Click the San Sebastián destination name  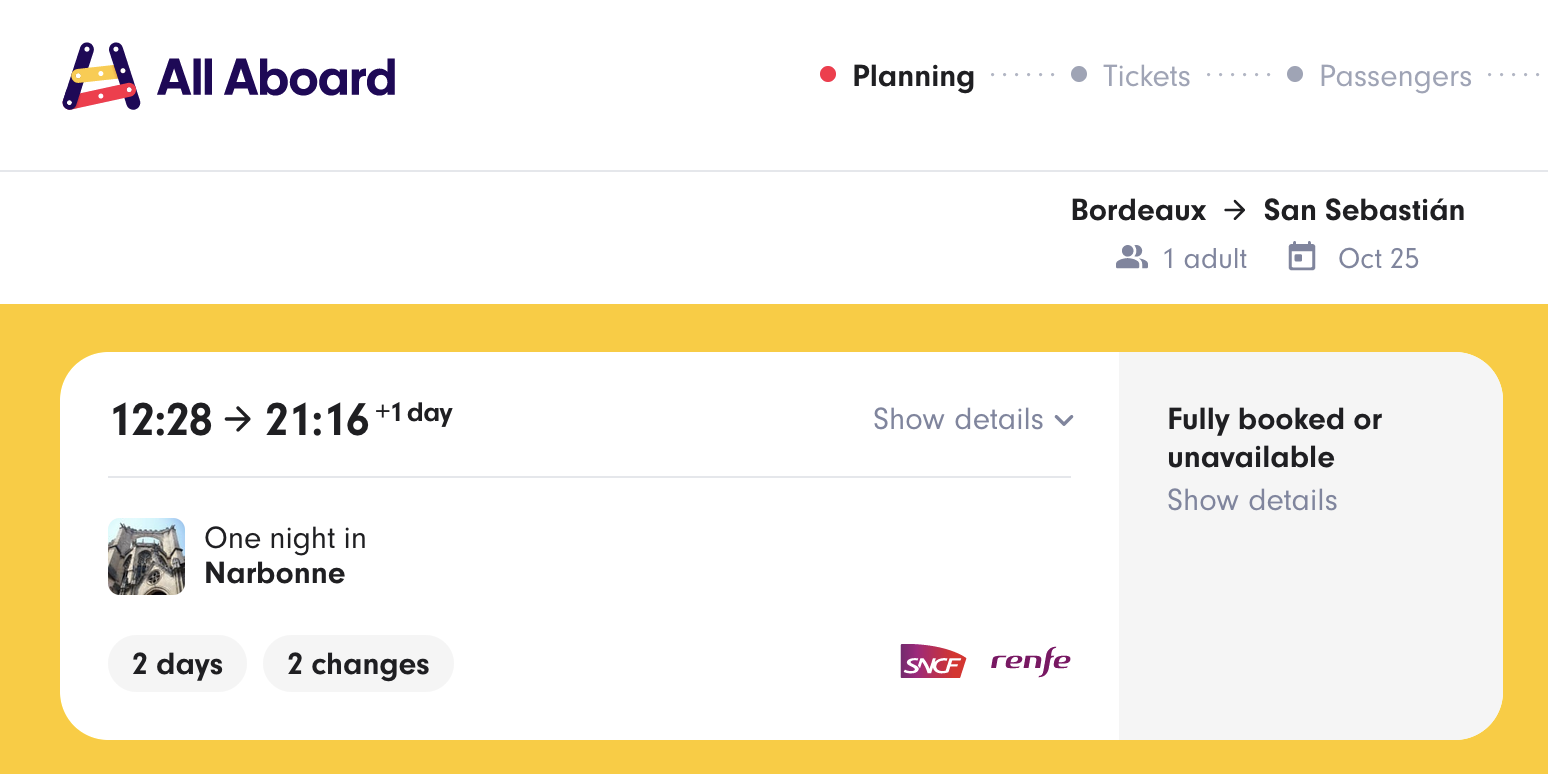pyautogui.click(x=1364, y=210)
